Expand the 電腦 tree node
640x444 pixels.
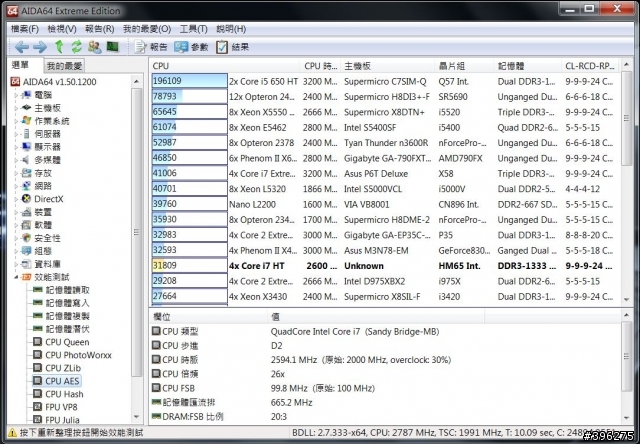(x=16, y=95)
